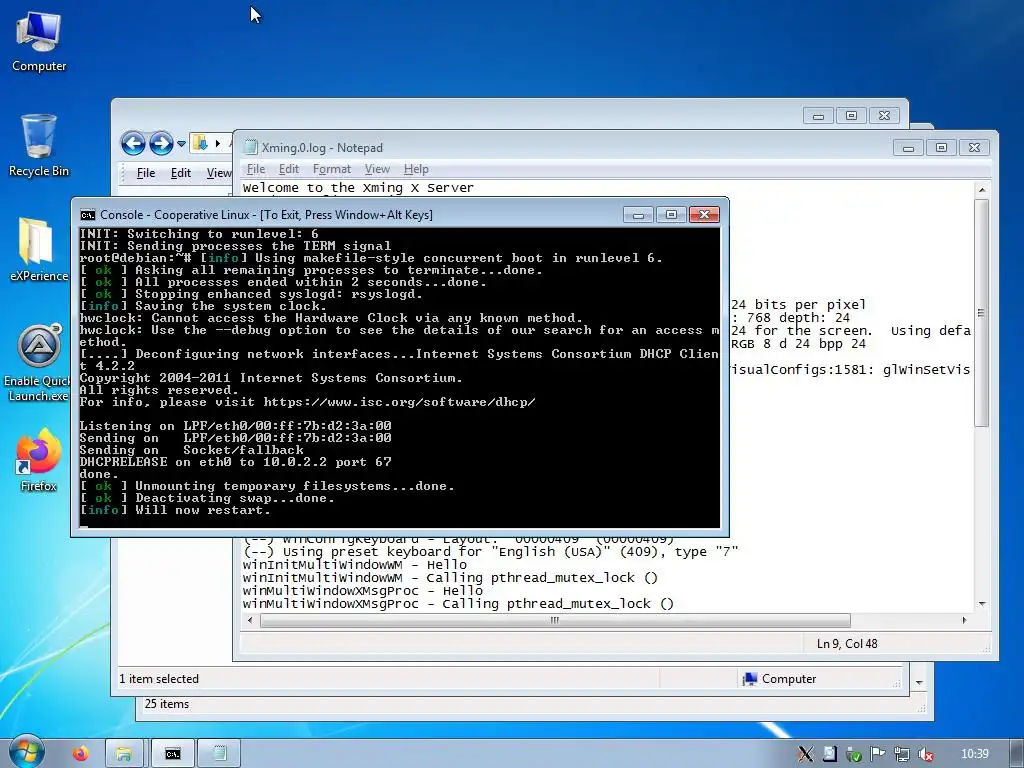Click 'INIT: Switching to runlevel: 6' console line
The width and height of the screenshot is (1024, 768).
pos(199,234)
